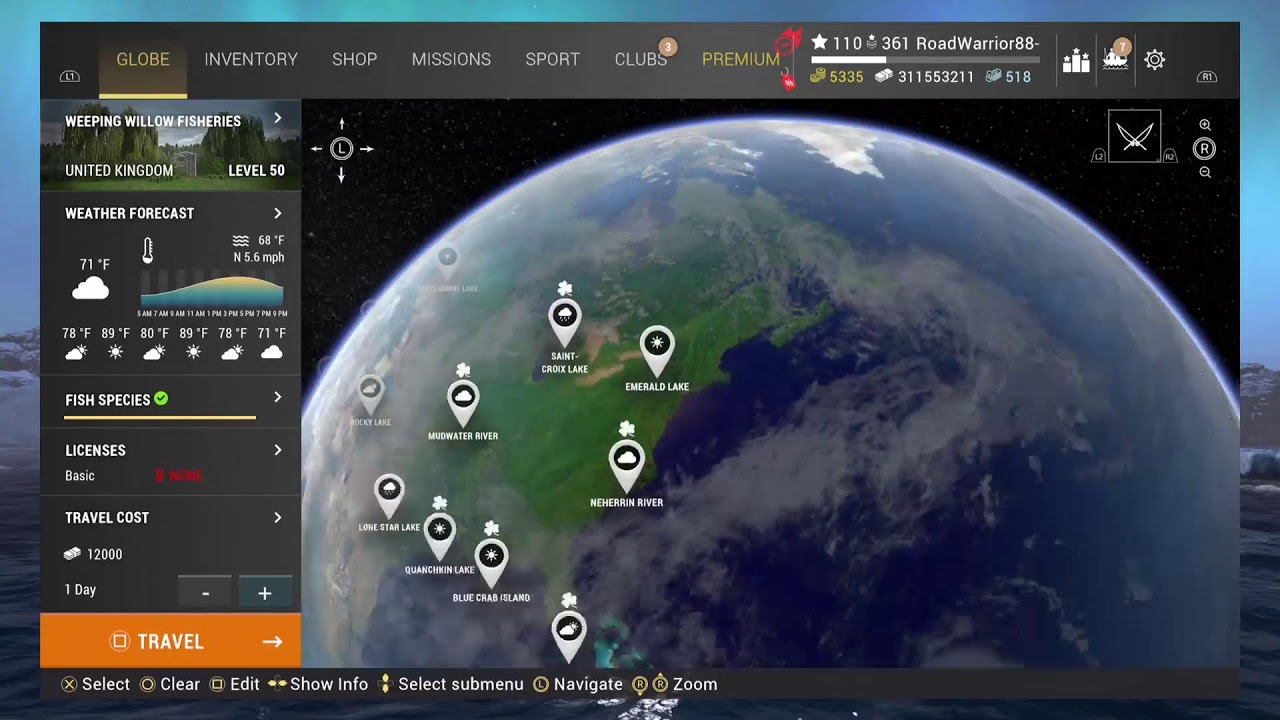Select the Neherrin River map pin
This screenshot has height=720, width=1280.
tap(627, 466)
